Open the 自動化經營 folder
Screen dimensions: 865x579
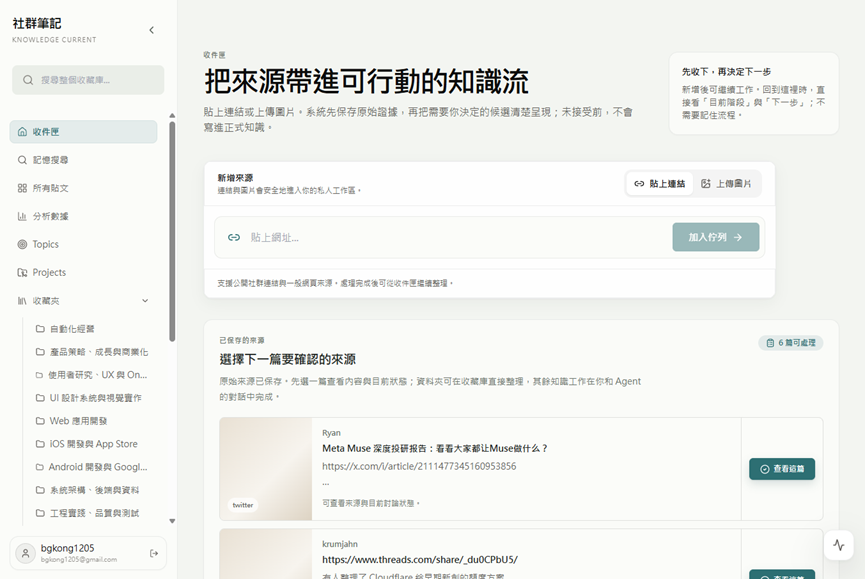pos(91,329)
